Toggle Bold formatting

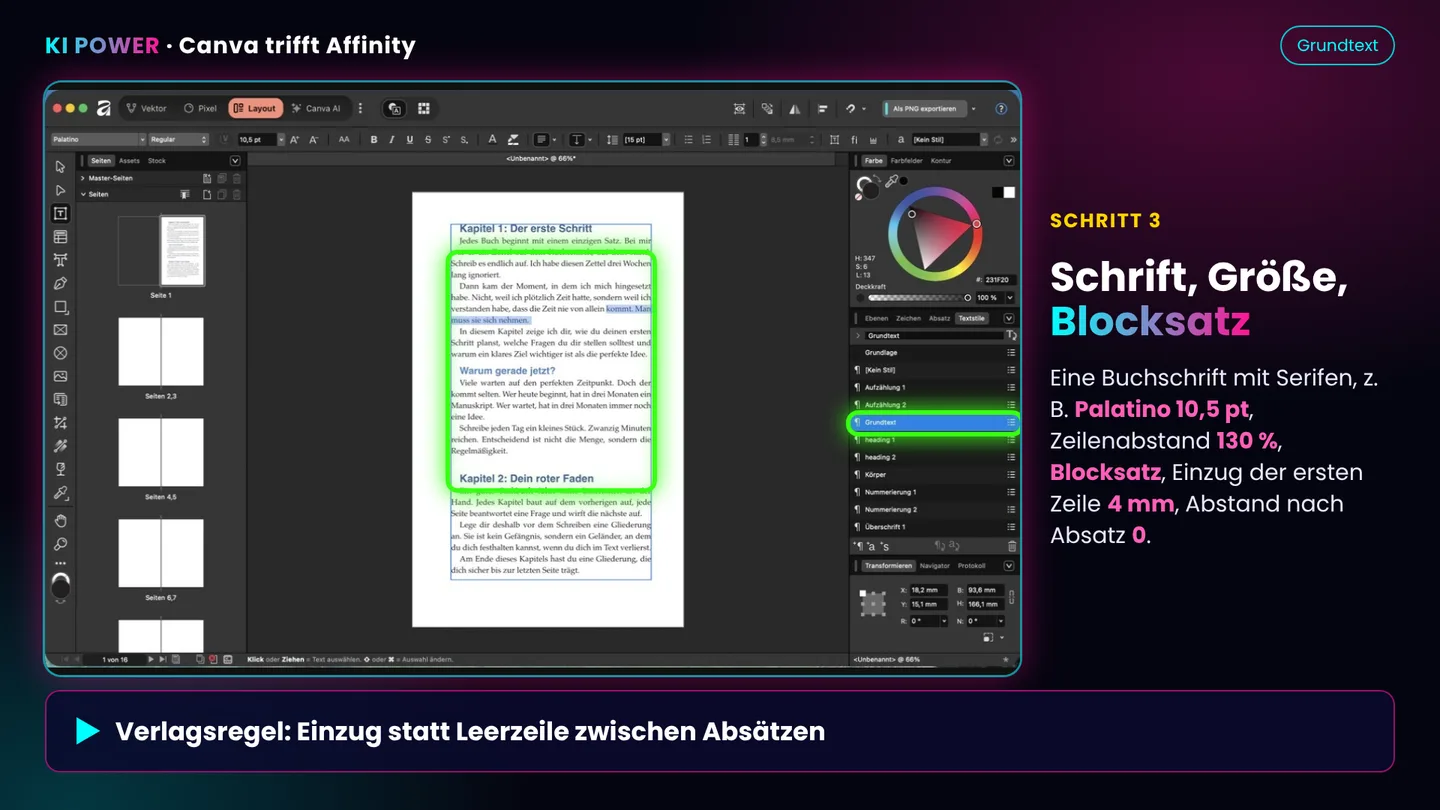point(374,140)
